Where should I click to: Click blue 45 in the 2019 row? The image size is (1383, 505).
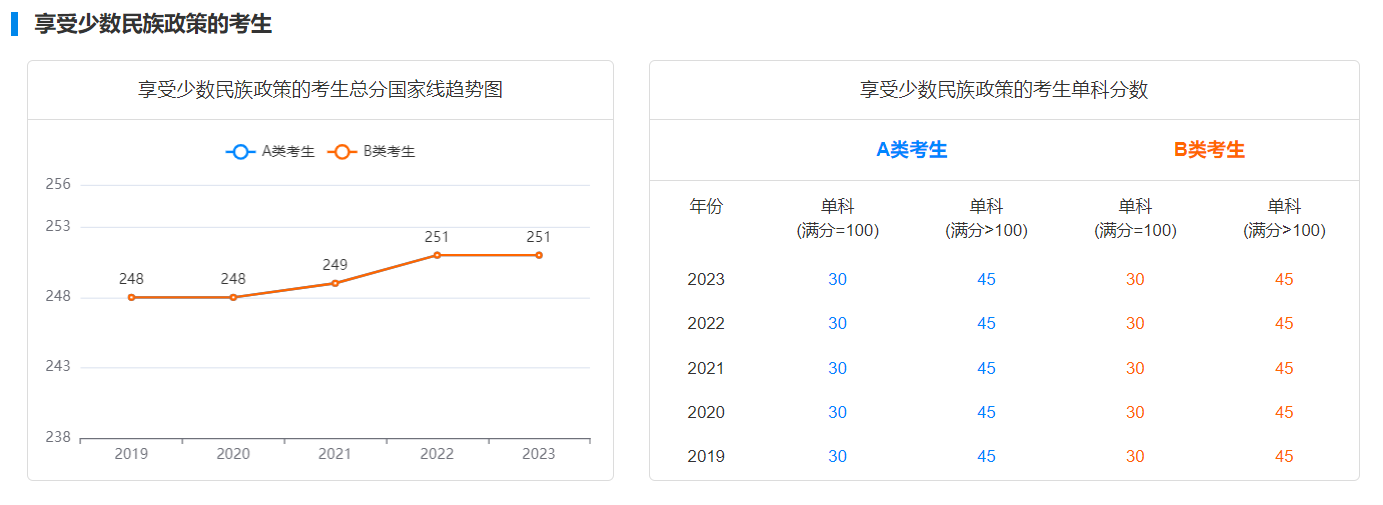point(987,457)
